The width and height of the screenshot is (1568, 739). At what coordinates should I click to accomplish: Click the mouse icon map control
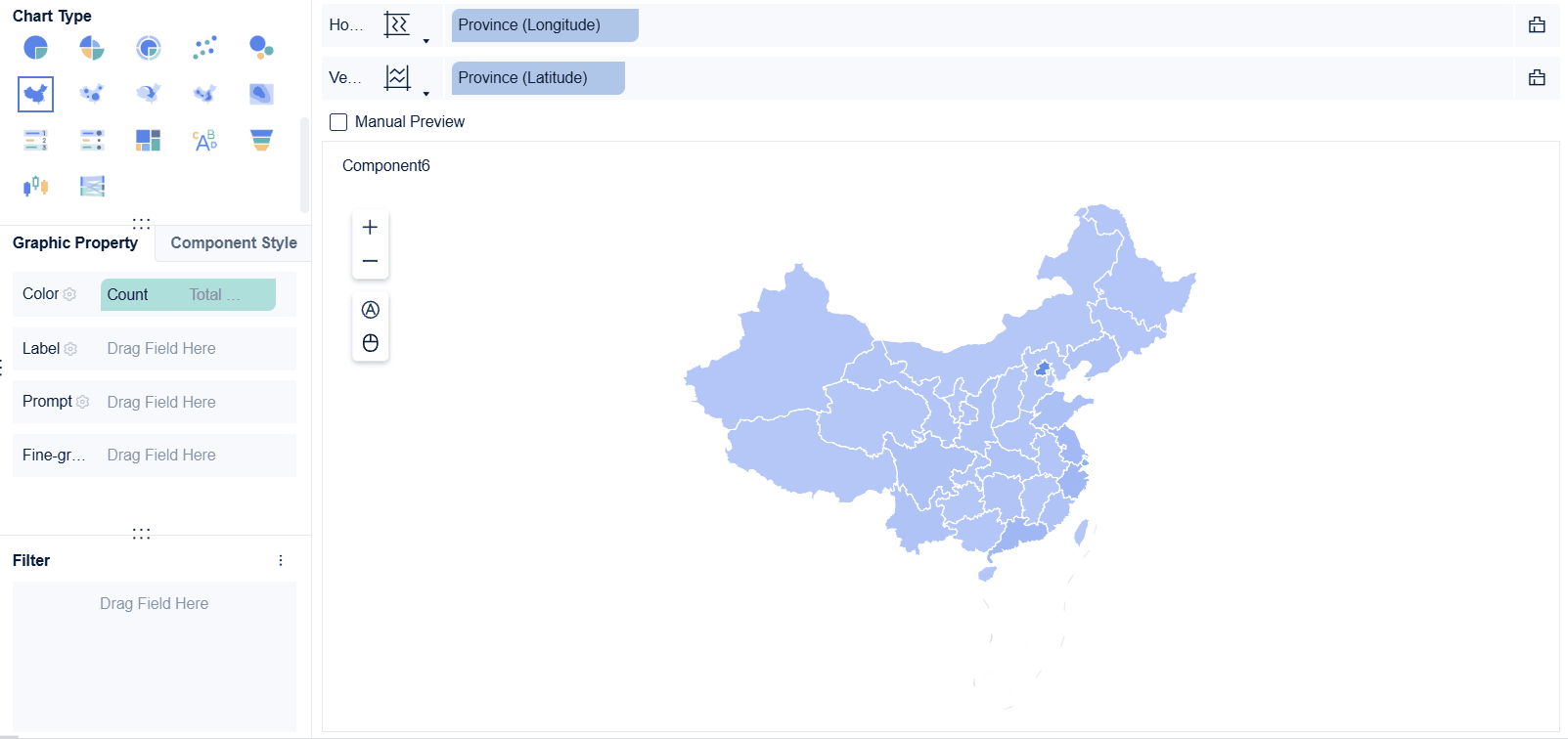370,343
